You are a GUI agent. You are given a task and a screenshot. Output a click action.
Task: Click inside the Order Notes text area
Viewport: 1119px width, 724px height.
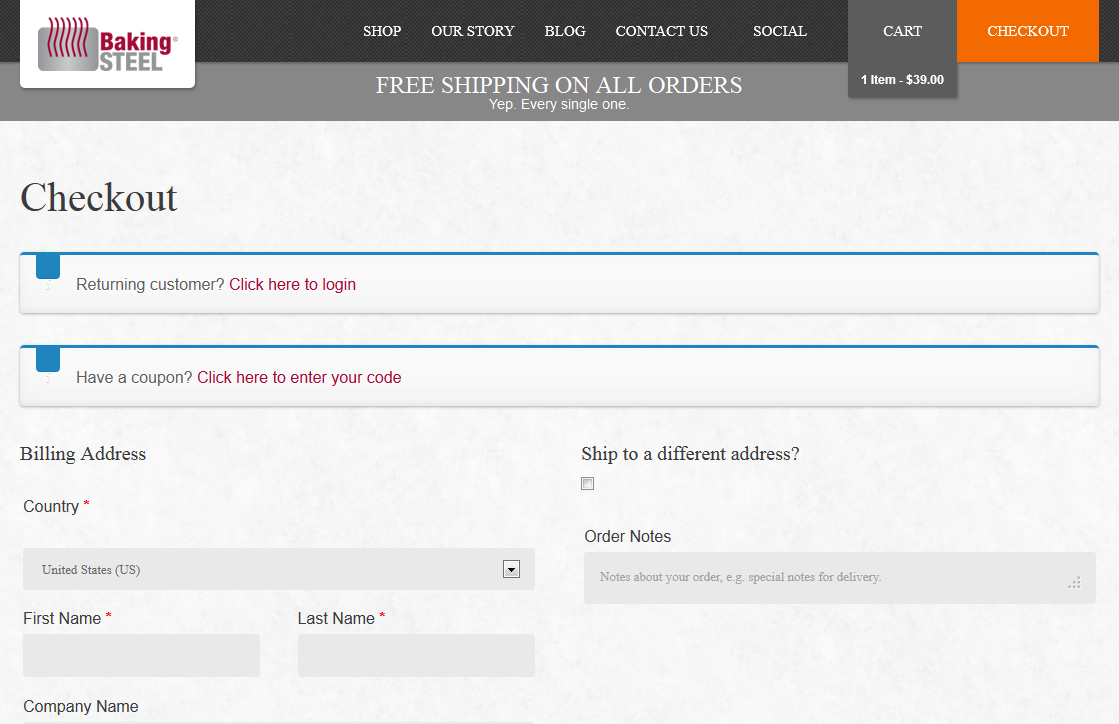[x=820, y=578]
